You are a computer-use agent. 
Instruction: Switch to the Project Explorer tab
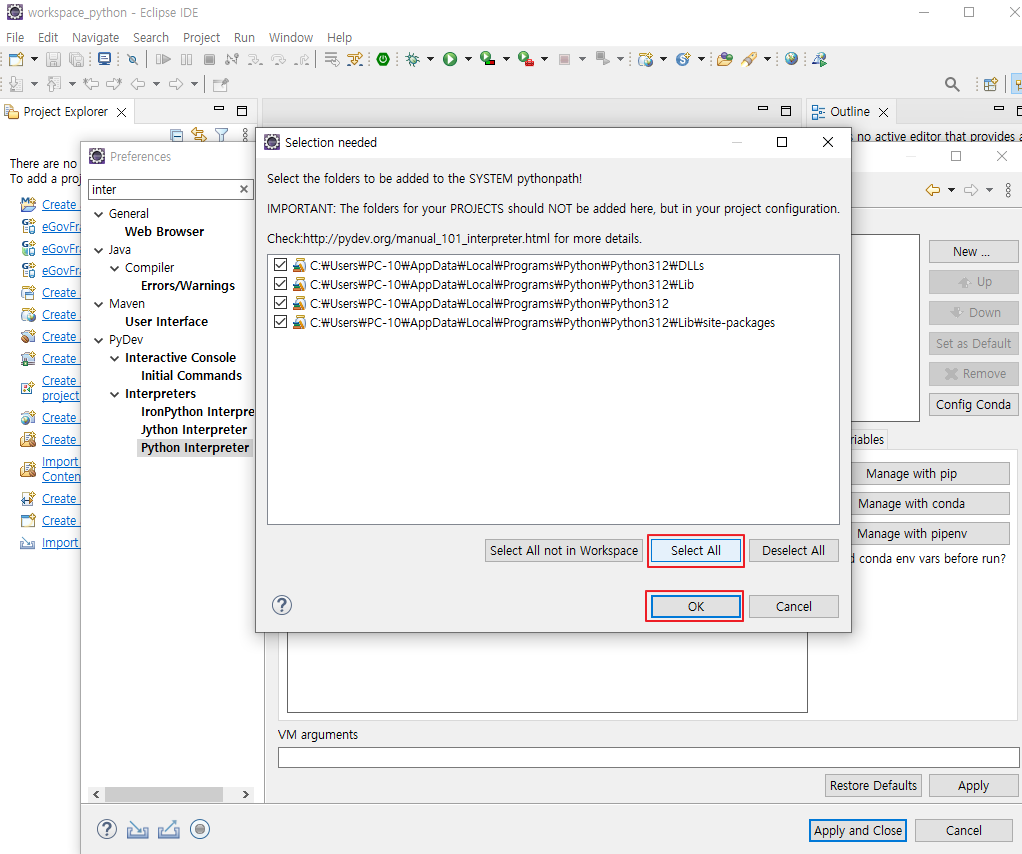(65, 111)
